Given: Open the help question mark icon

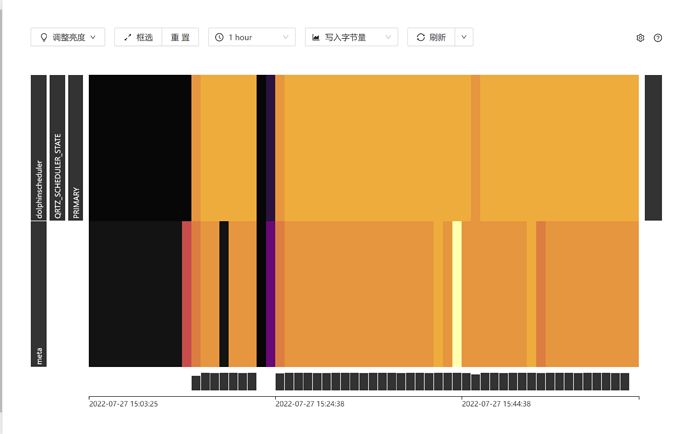Looking at the screenshot, I should tap(658, 38).
